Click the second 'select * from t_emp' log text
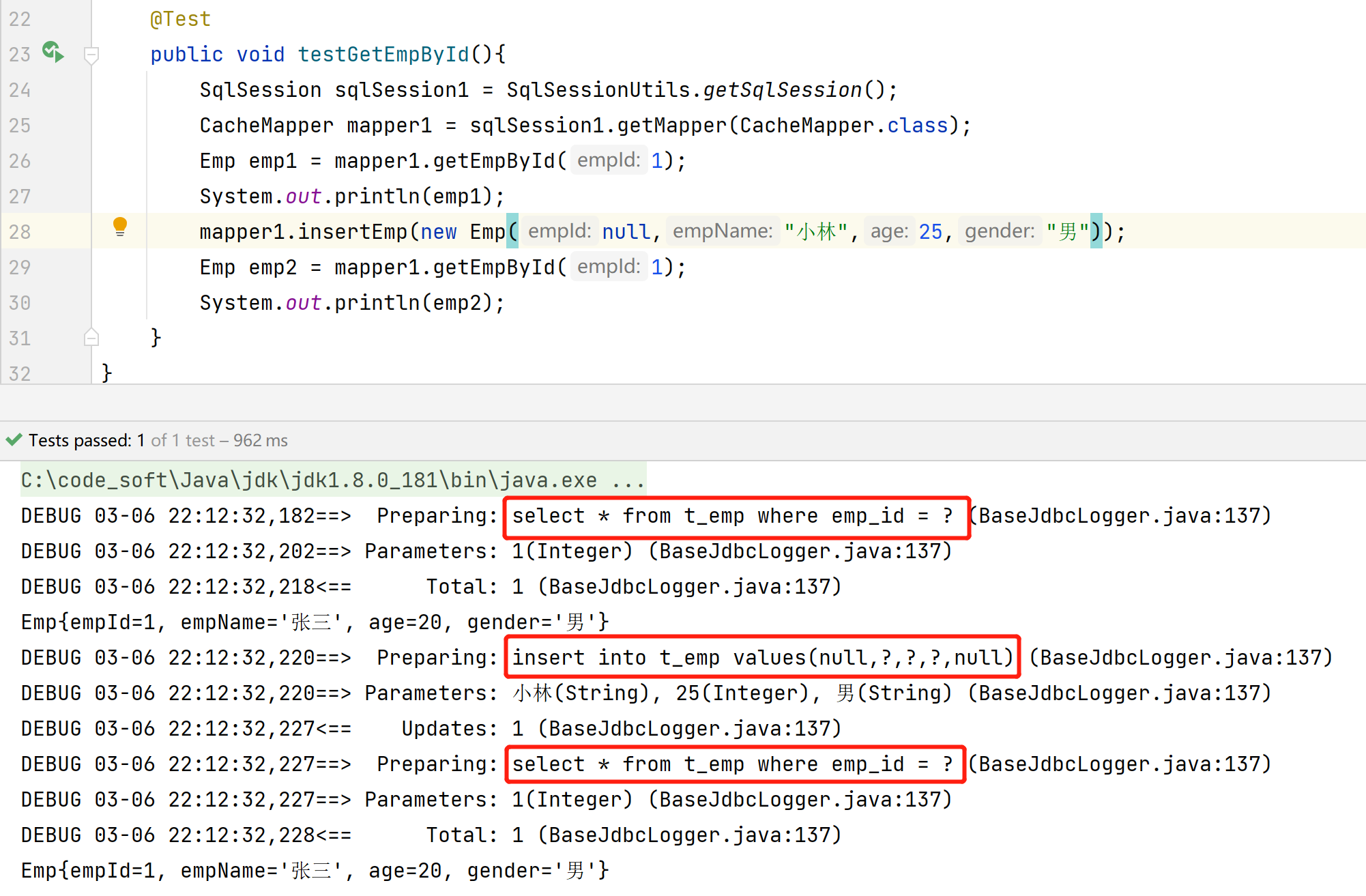The image size is (1366, 896). point(733,764)
